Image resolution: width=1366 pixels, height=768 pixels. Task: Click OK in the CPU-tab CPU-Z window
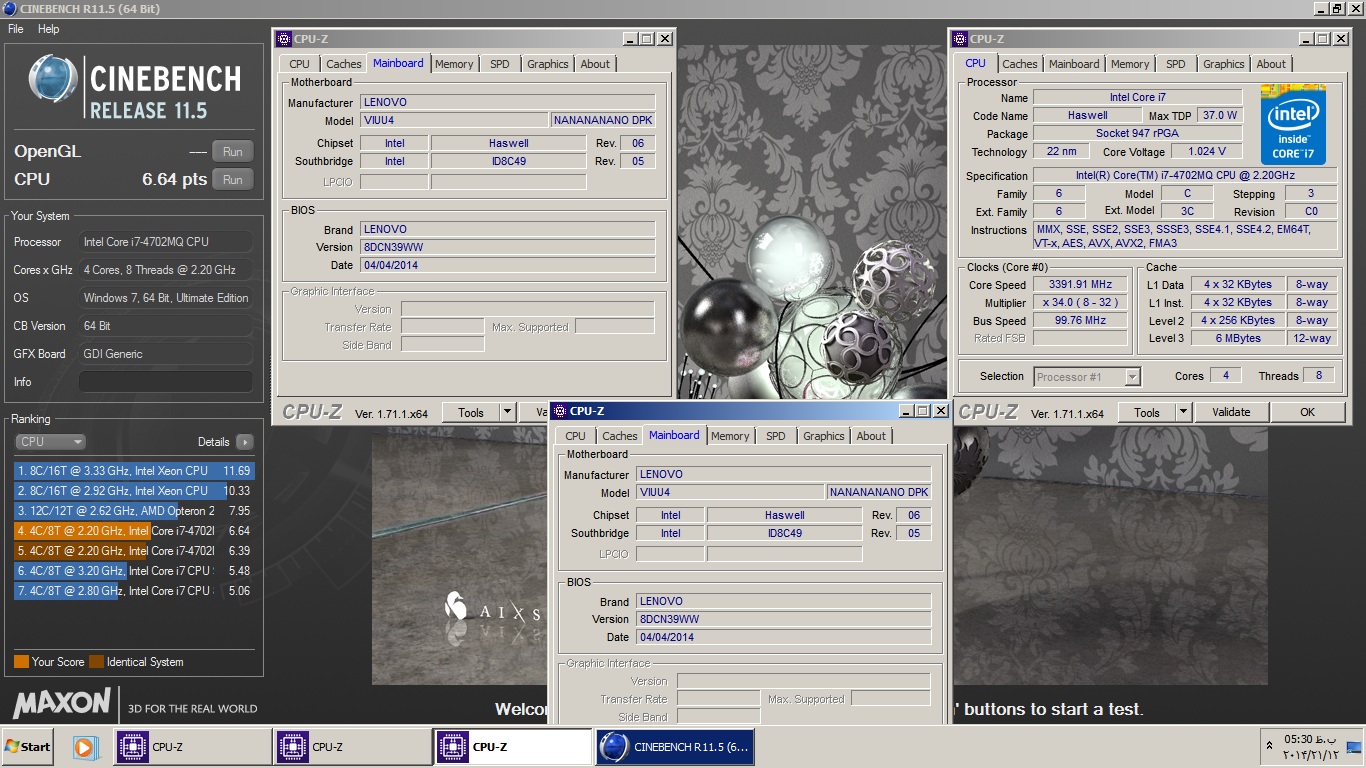[x=1307, y=412]
